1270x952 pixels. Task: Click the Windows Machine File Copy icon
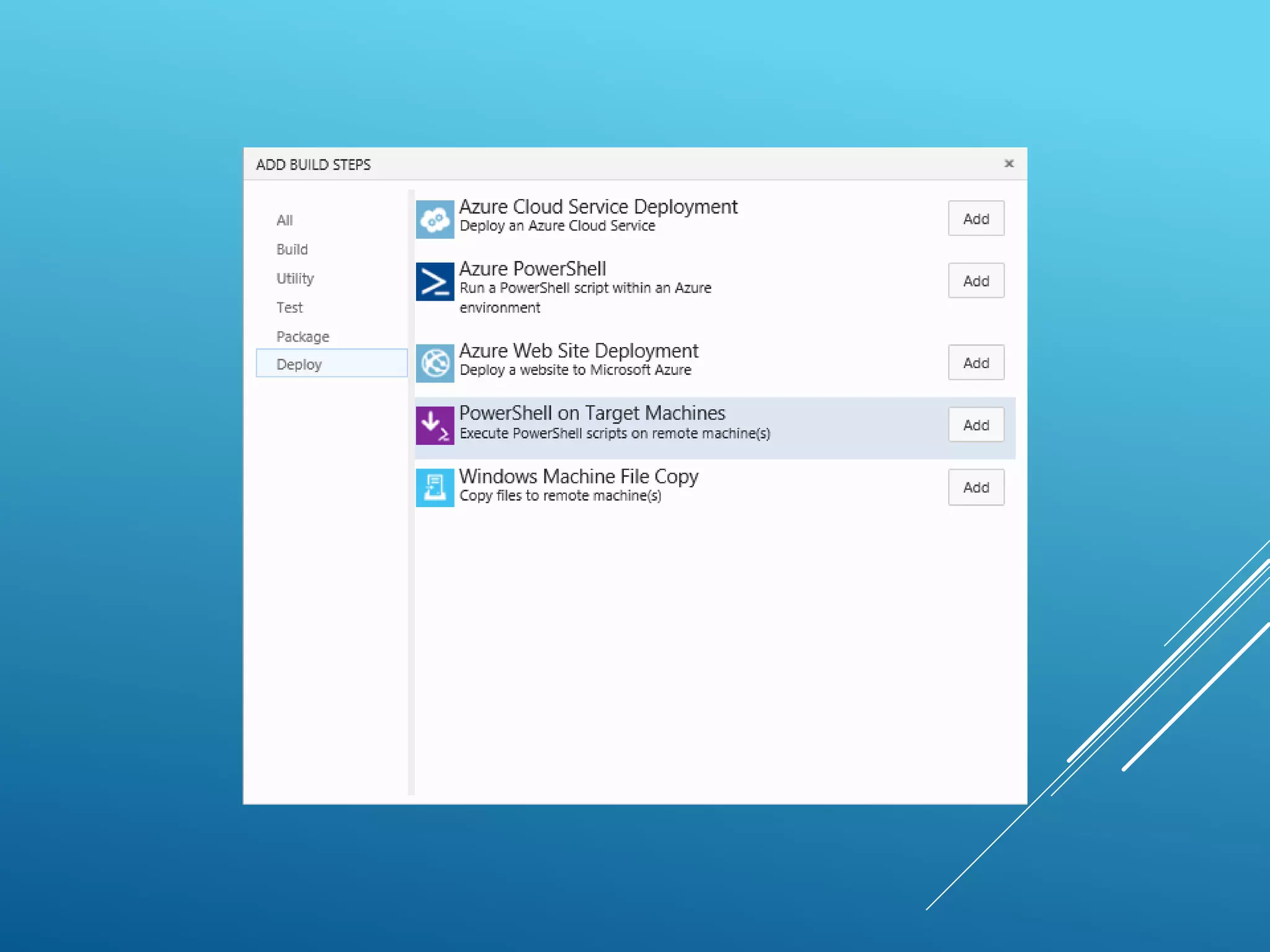point(435,487)
